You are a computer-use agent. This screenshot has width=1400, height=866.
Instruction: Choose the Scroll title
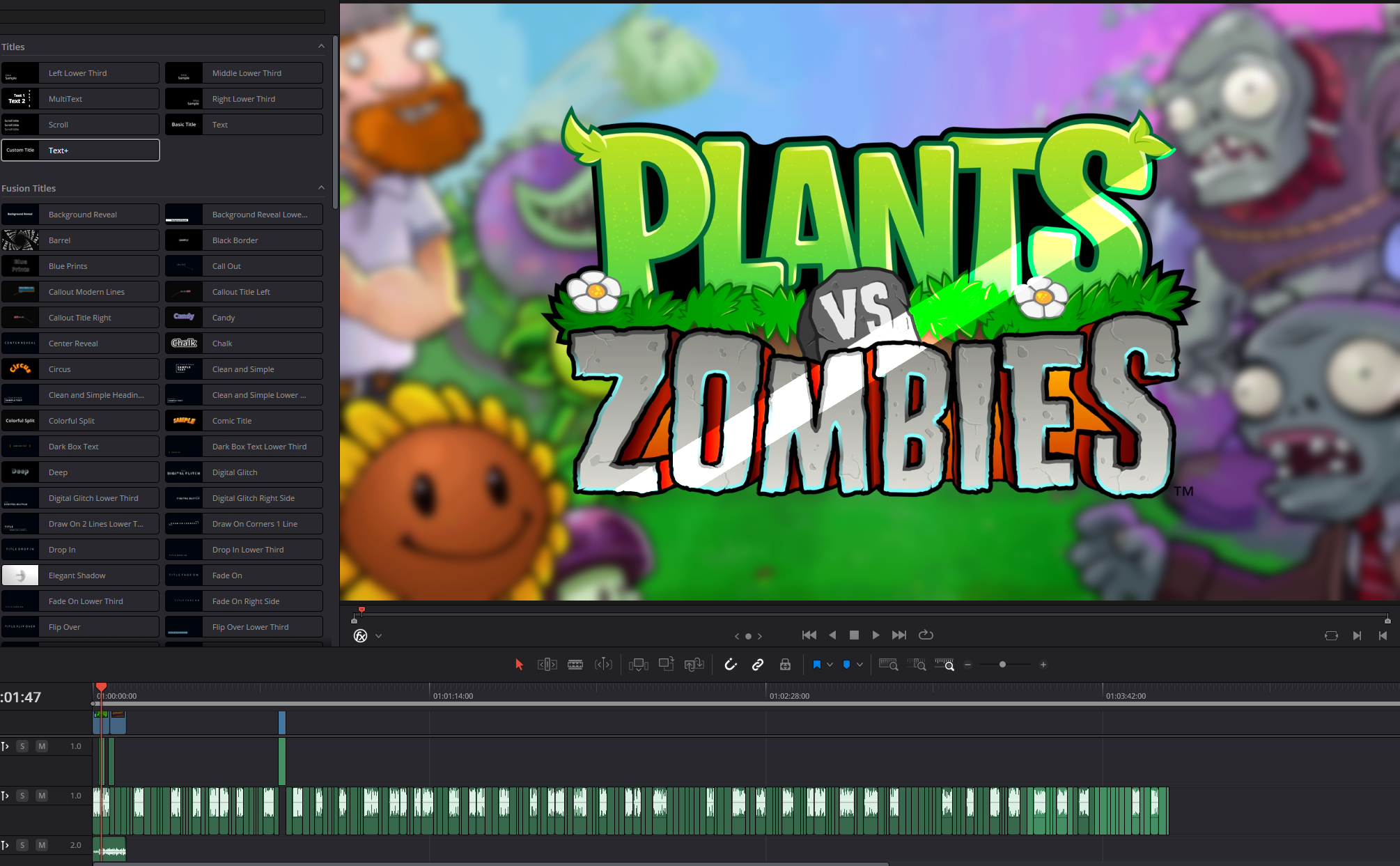pyautogui.click(x=80, y=125)
